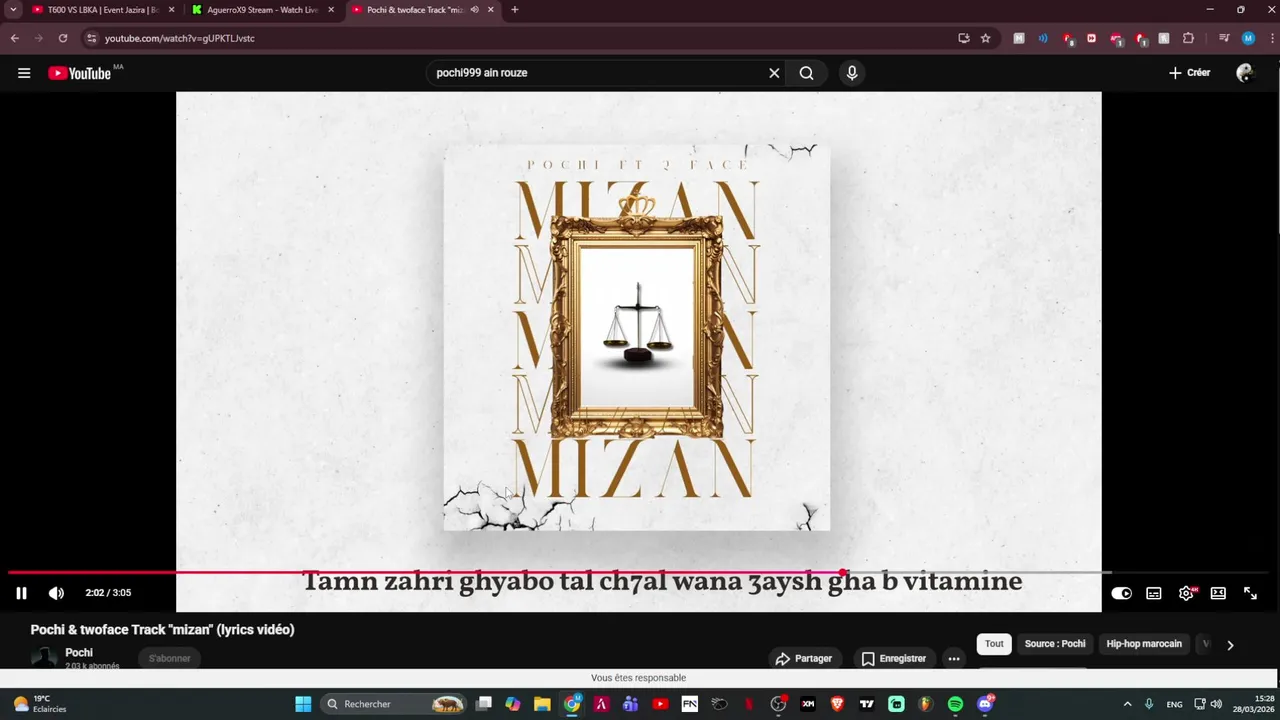This screenshot has width=1280, height=720.
Task: Click the taskbar Rechercher search box
Action: [x=395, y=704]
